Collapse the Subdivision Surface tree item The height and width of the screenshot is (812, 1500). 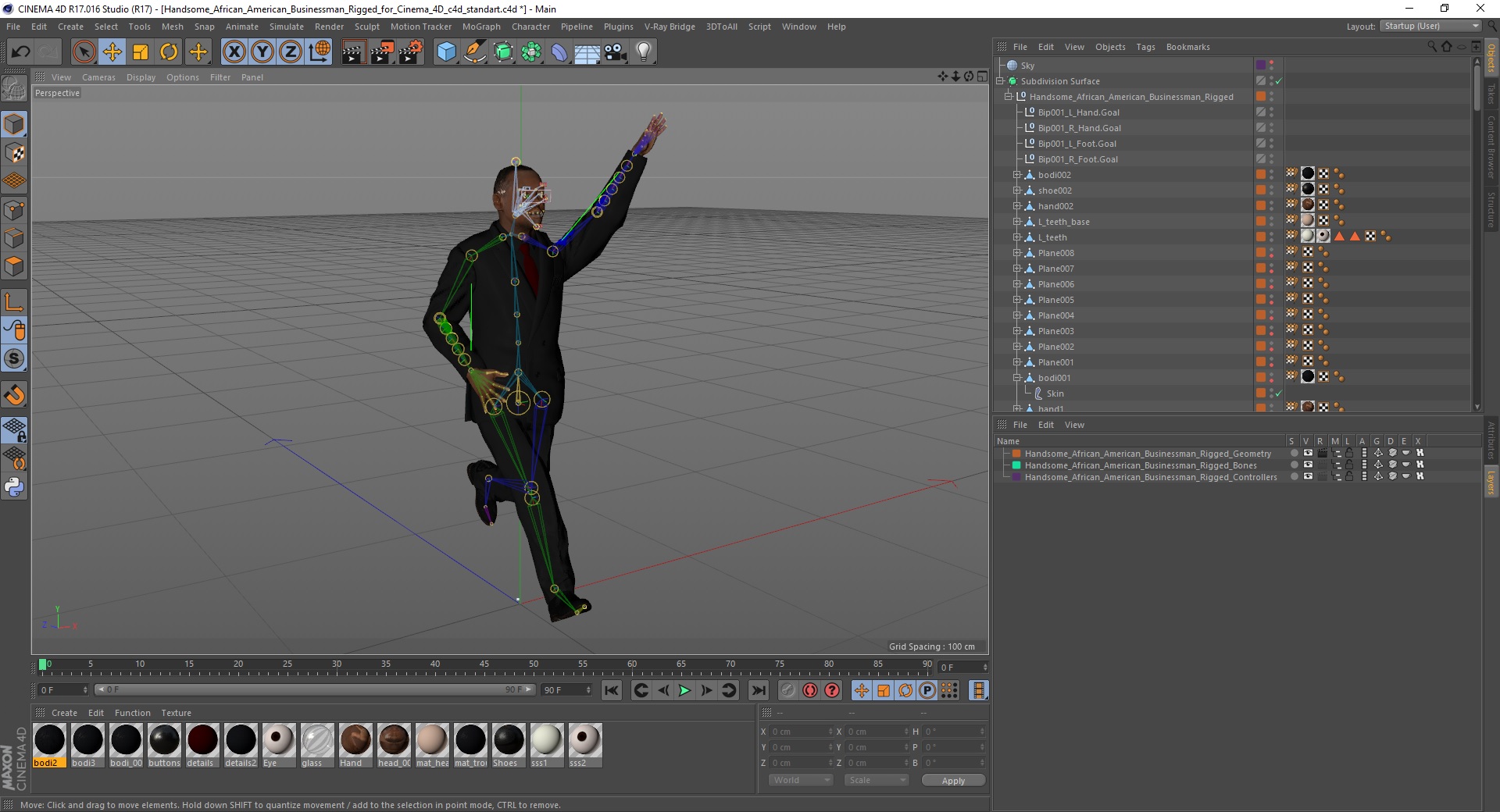pos(999,81)
